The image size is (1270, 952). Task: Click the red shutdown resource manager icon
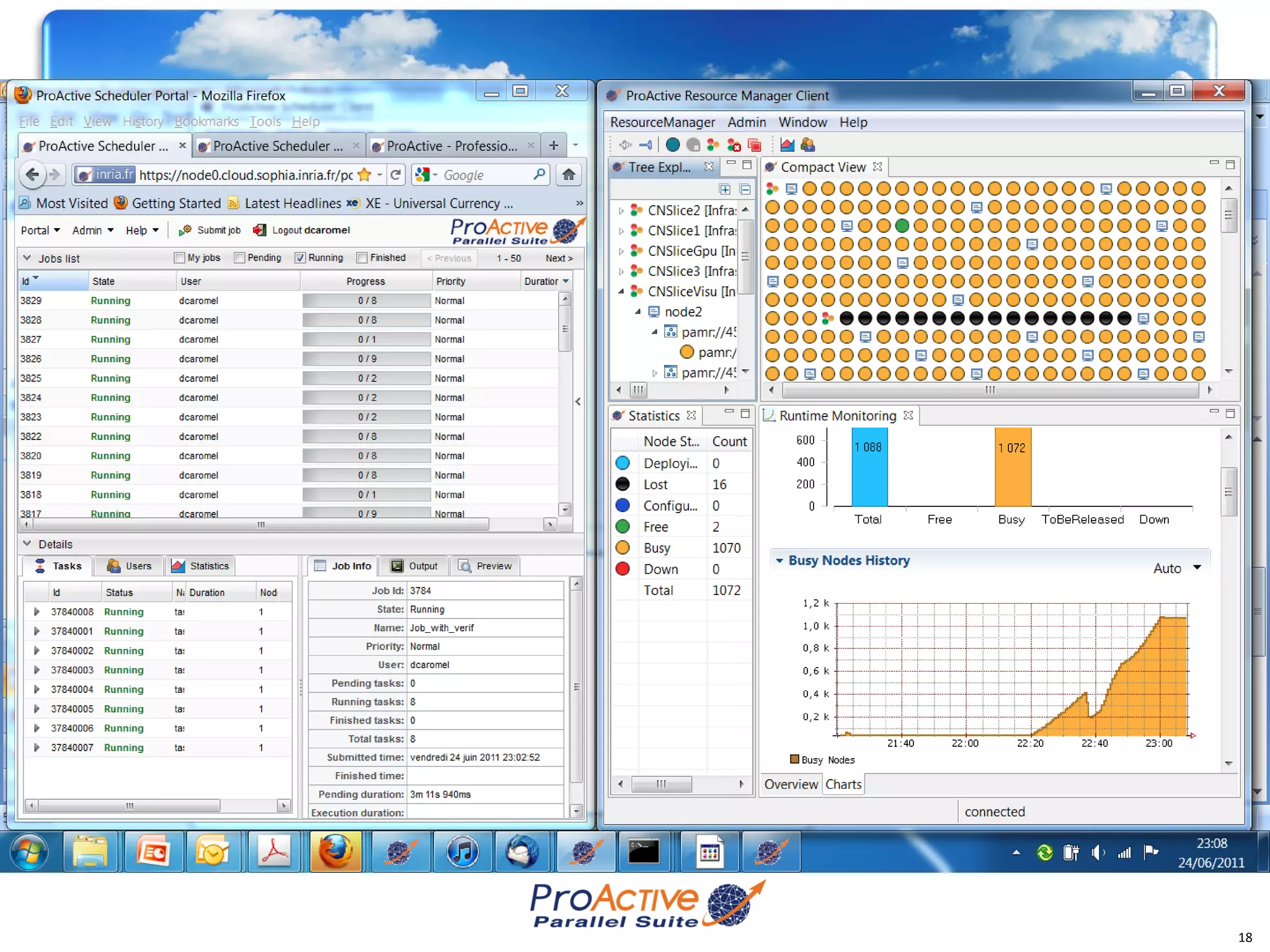pyautogui.click(x=755, y=145)
